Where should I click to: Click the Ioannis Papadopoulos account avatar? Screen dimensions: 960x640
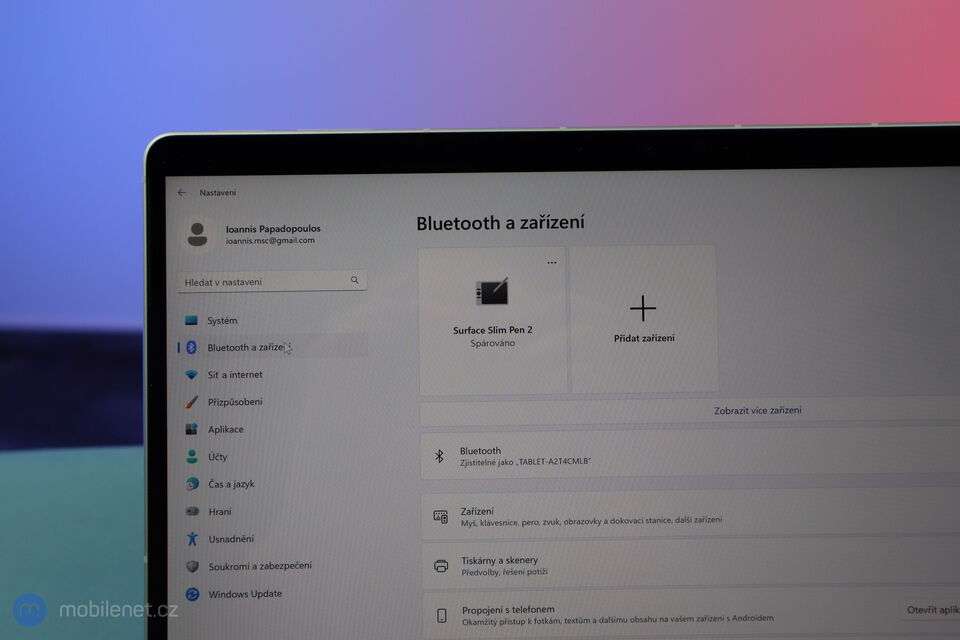[x=196, y=234]
